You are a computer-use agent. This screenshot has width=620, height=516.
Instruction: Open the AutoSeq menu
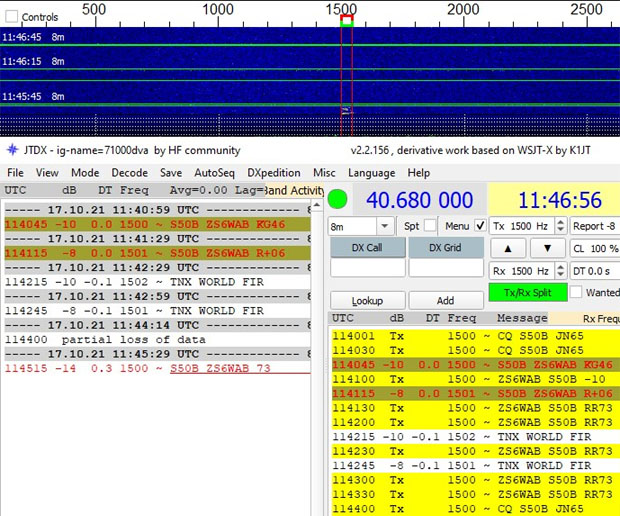pyautogui.click(x=214, y=173)
